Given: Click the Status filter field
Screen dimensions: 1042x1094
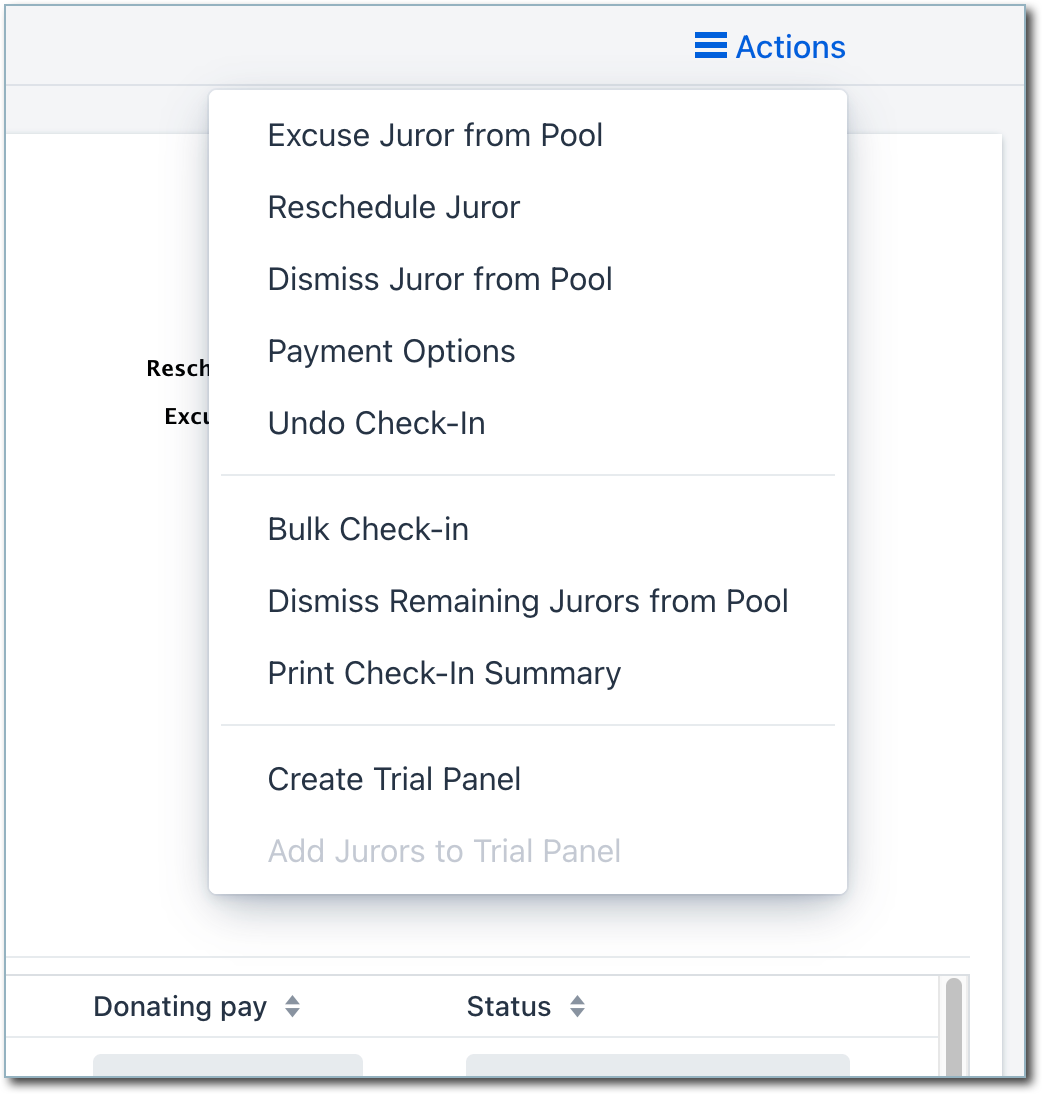Looking at the screenshot, I should pos(657,1068).
